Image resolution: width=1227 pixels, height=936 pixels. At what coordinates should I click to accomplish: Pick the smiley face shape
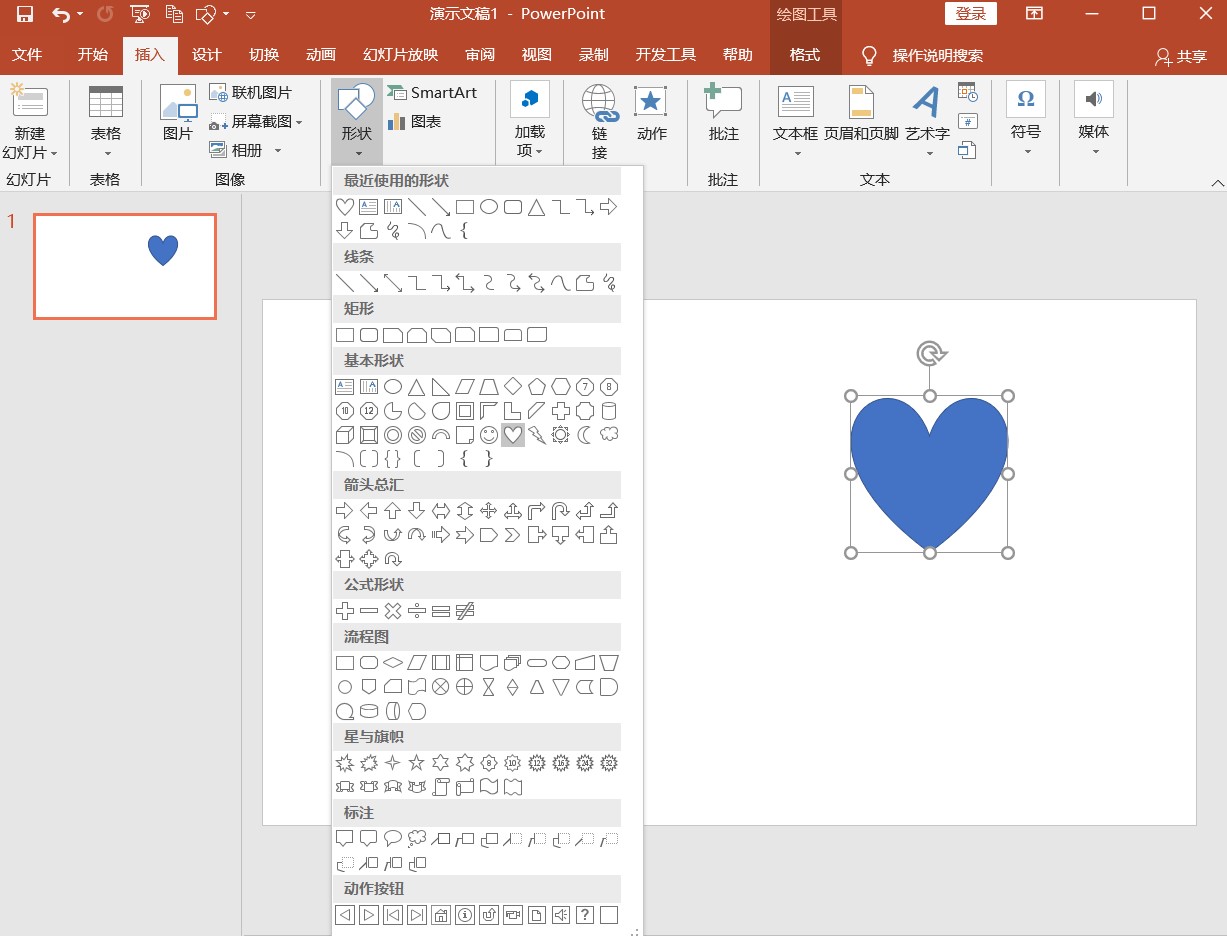(489, 435)
